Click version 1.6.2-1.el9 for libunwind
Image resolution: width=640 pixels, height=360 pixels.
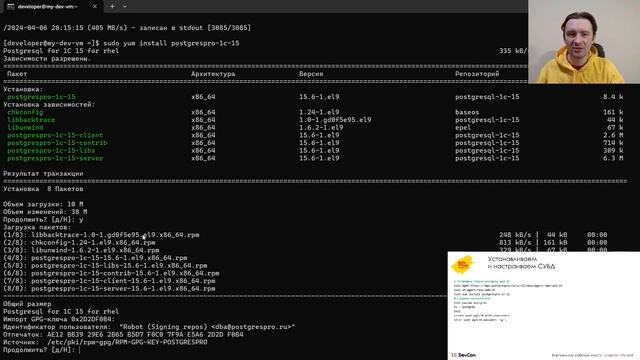pos(321,127)
